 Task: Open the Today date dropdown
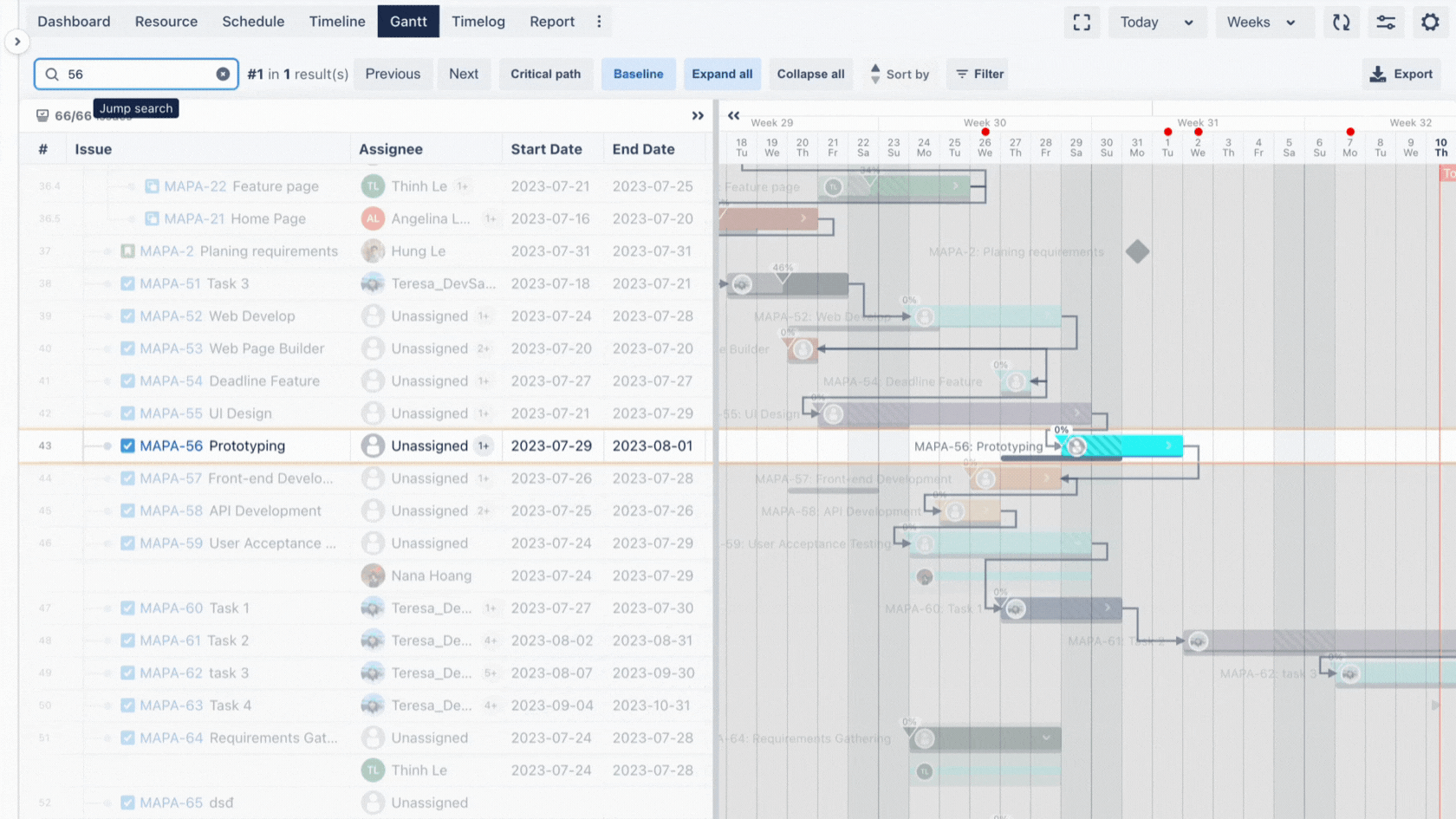[x=1157, y=23]
